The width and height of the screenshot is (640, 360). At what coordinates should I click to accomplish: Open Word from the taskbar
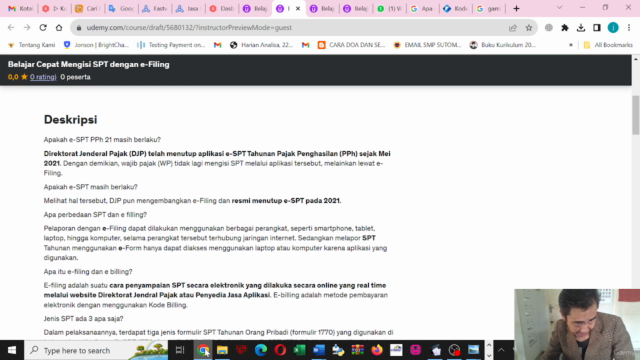(x=319, y=350)
